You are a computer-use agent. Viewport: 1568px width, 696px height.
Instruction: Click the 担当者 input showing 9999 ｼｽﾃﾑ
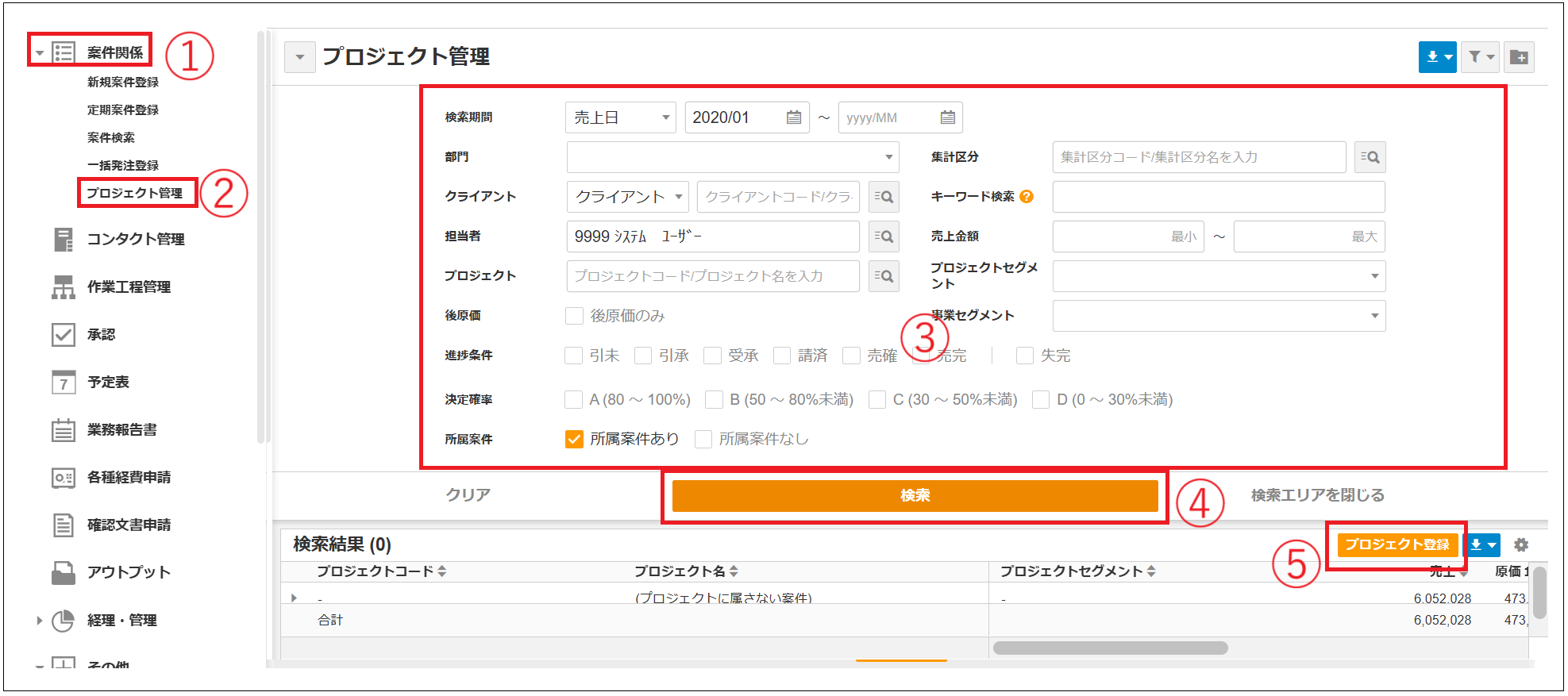pos(713,236)
